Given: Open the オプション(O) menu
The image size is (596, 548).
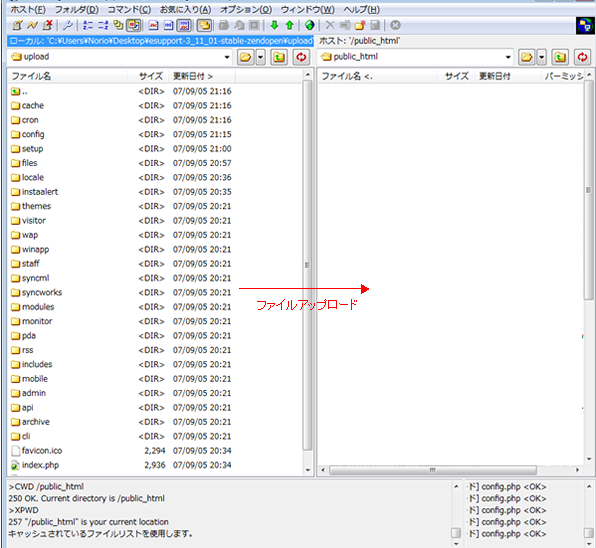Looking at the screenshot, I should click(246, 10).
